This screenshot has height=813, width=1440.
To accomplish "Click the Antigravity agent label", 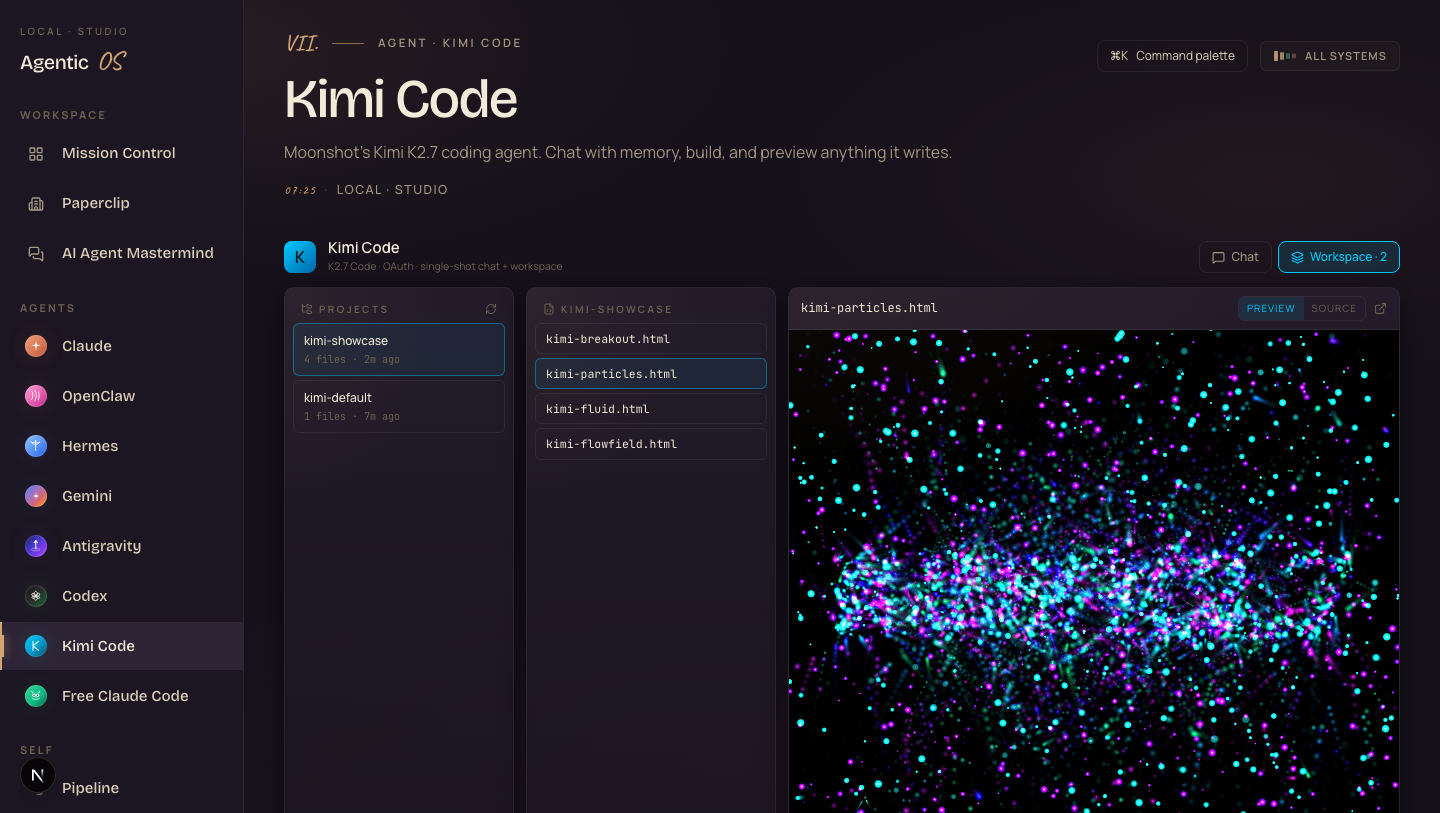I will click(x=101, y=546).
